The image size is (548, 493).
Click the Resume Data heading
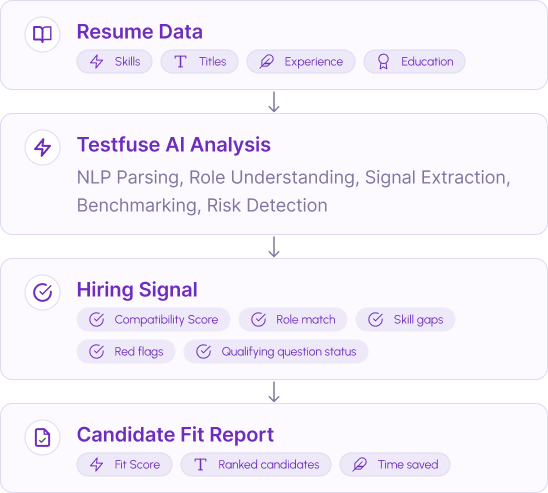point(140,32)
